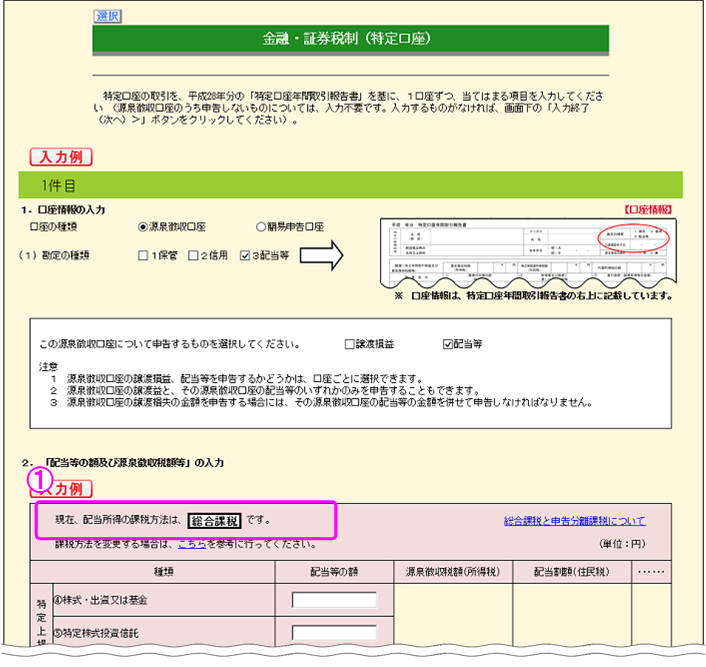Click the 選択 link at top
706x667 pixels.
108,16
